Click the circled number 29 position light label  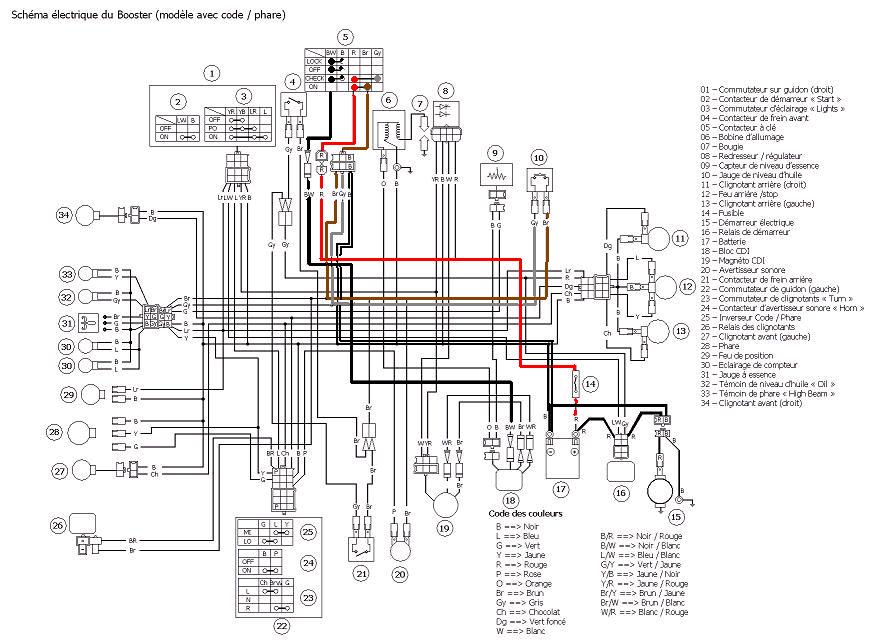pos(68,395)
